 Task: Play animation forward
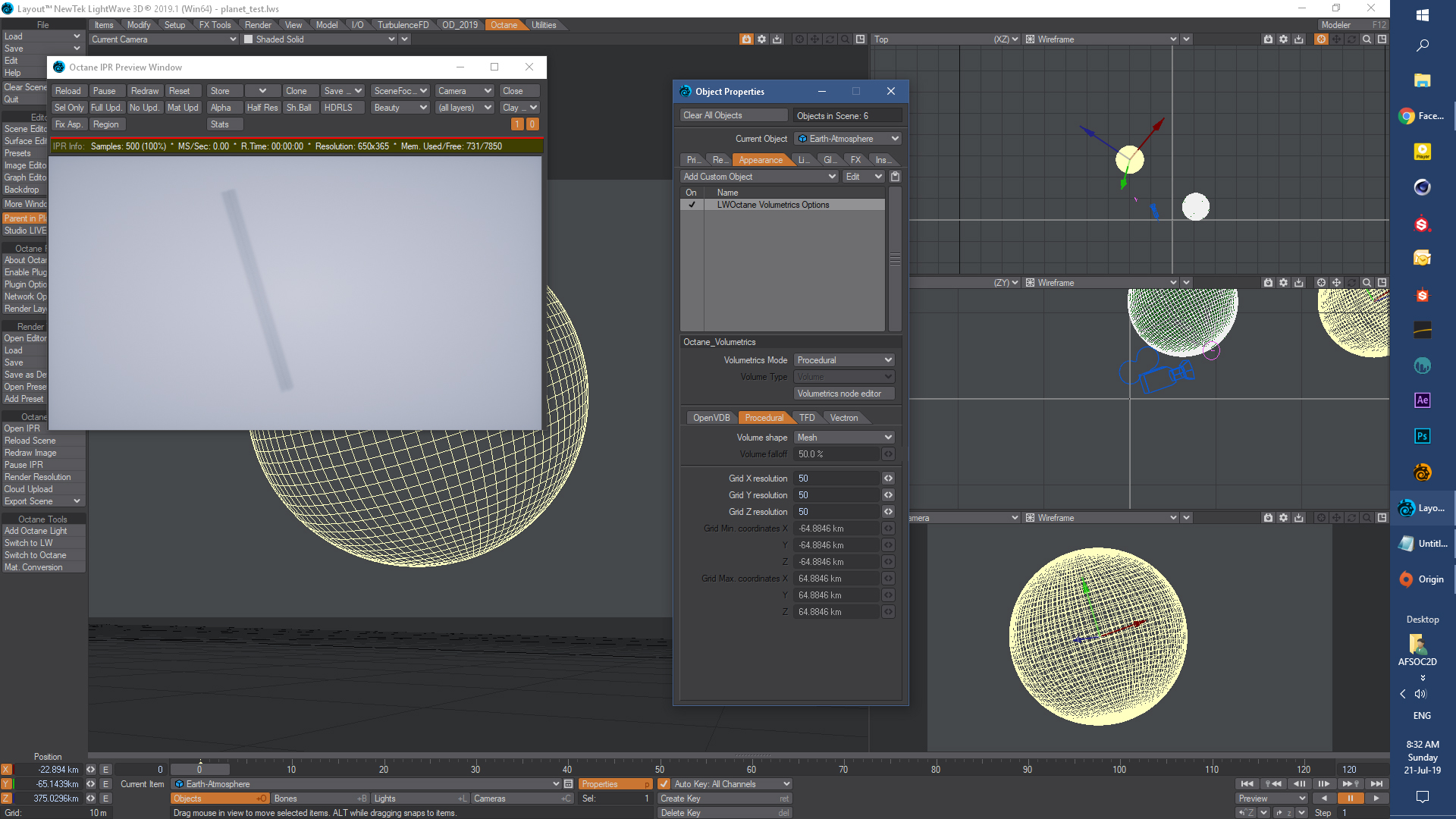(x=1376, y=798)
